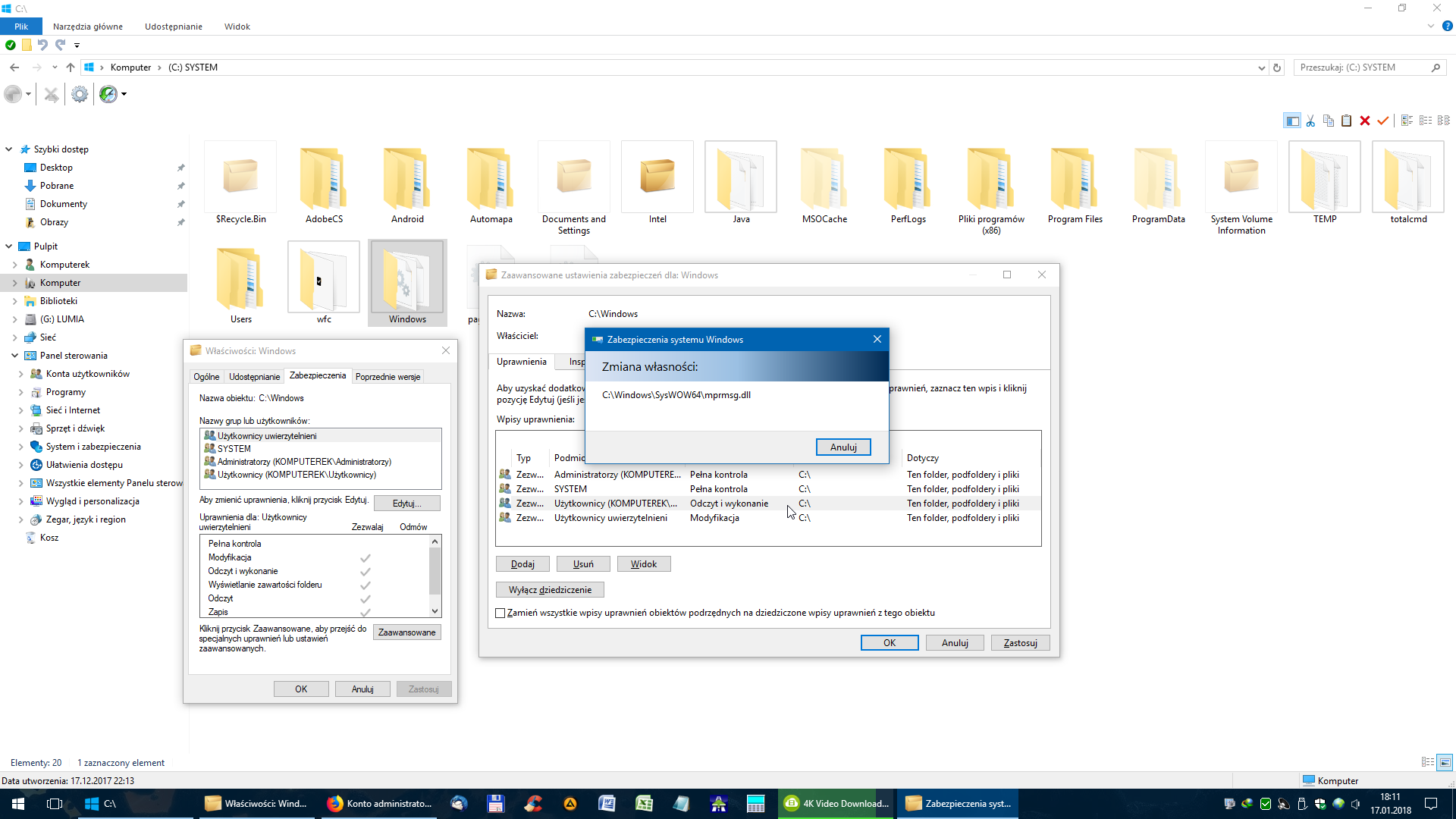Click Zastosuj in advanced security window
The height and width of the screenshot is (819, 1456).
coord(1021,643)
